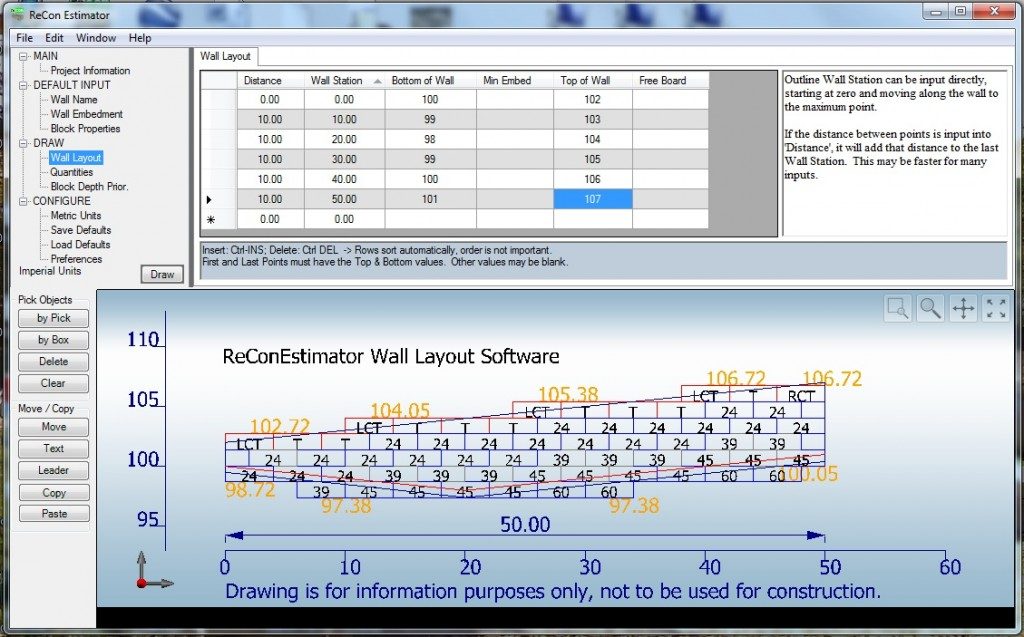
Task: Click the by Box button
Action: 54,340
